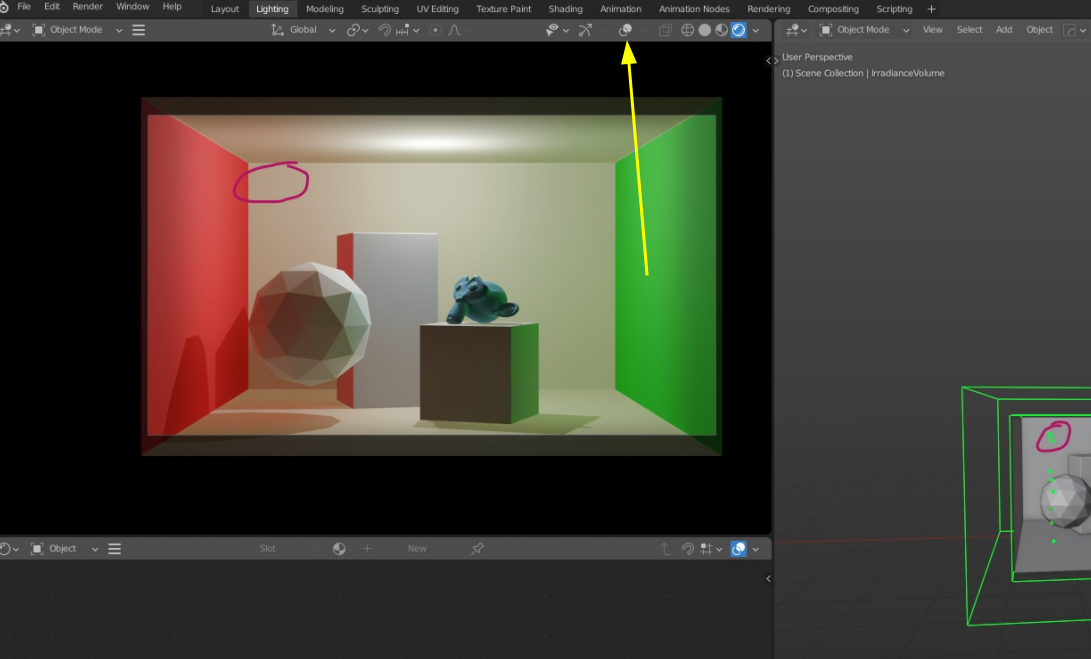Open viewport shading options dropdown in top header
The width and height of the screenshot is (1091, 659).
(x=756, y=30)
